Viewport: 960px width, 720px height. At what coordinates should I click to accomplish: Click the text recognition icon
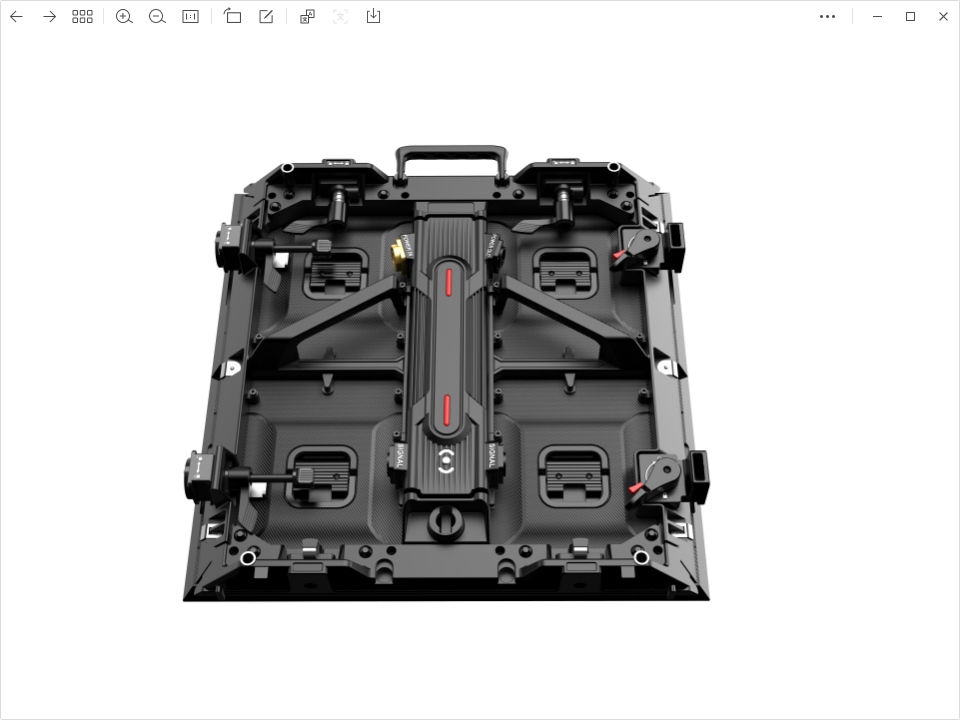(340, 17)
